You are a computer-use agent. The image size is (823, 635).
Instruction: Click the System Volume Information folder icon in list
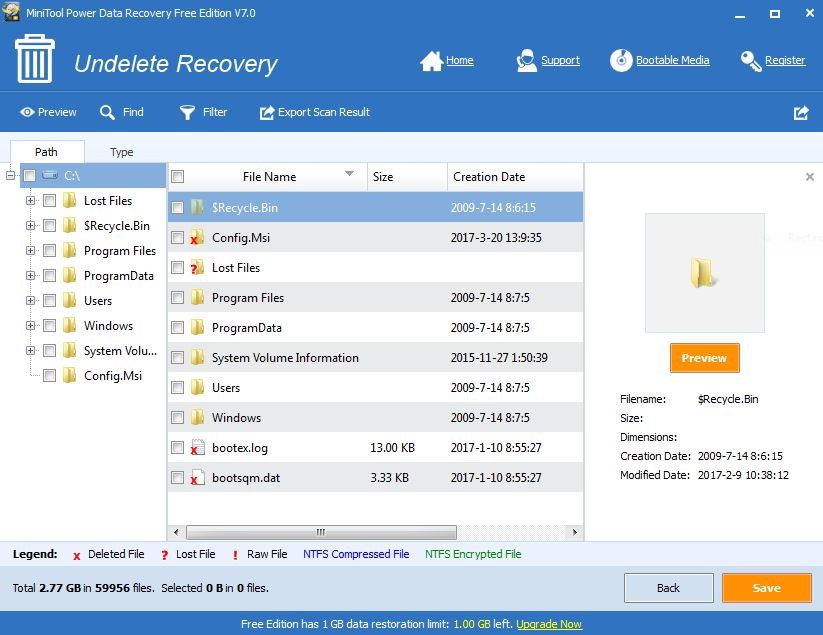point(197,357)
